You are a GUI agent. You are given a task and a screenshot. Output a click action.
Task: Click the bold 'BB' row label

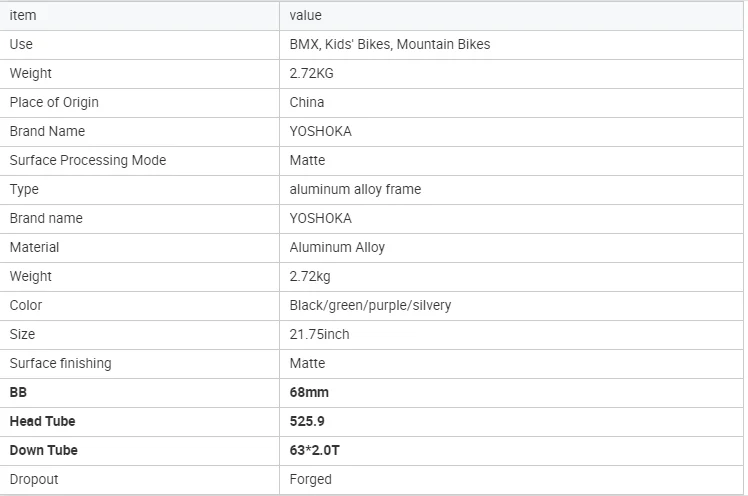coord(19,392)
